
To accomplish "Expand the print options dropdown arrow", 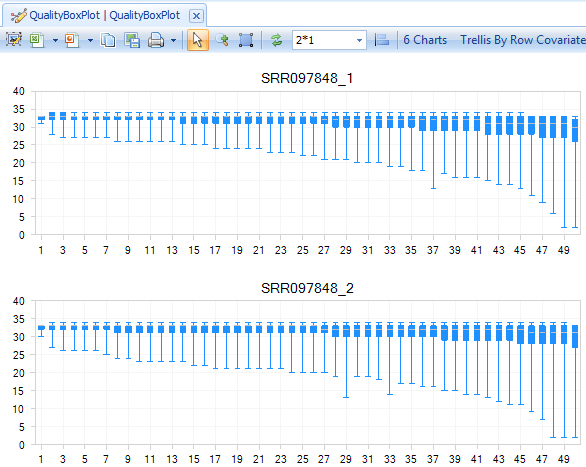I will pyautogui.click(x=173, y=40).
